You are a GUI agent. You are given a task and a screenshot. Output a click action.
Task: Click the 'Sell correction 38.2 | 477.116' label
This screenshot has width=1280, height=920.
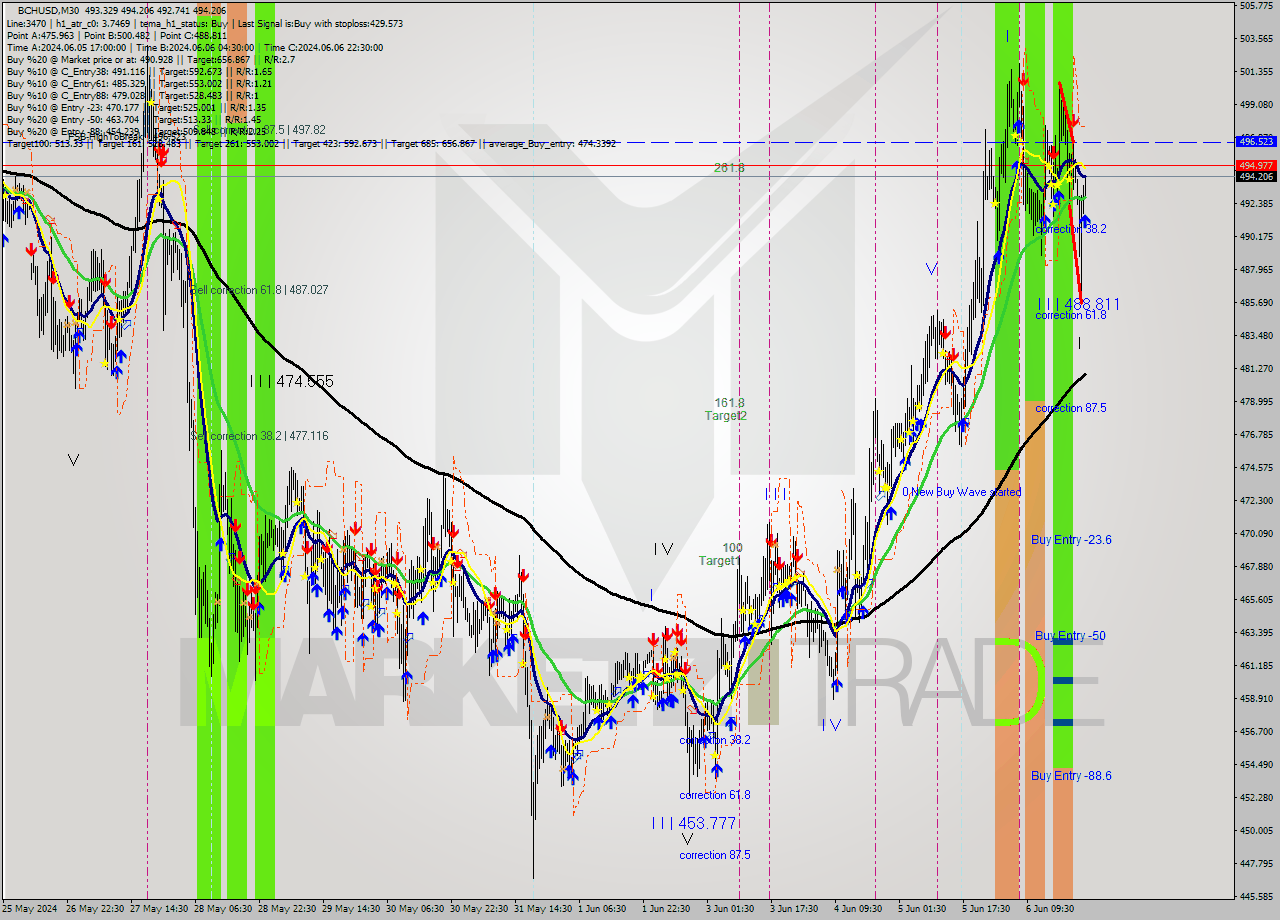259,436
